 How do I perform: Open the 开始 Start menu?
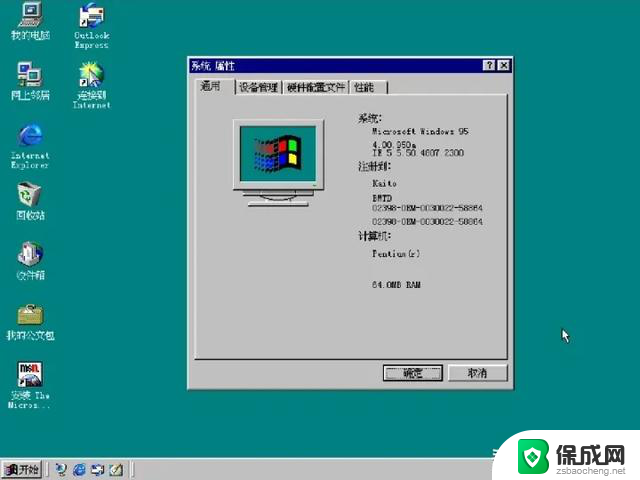pos(22,469)
